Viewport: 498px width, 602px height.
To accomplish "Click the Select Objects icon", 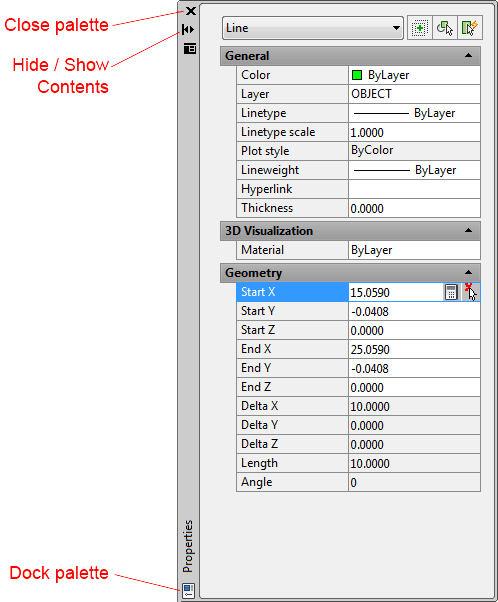I will tap(445, 28).
